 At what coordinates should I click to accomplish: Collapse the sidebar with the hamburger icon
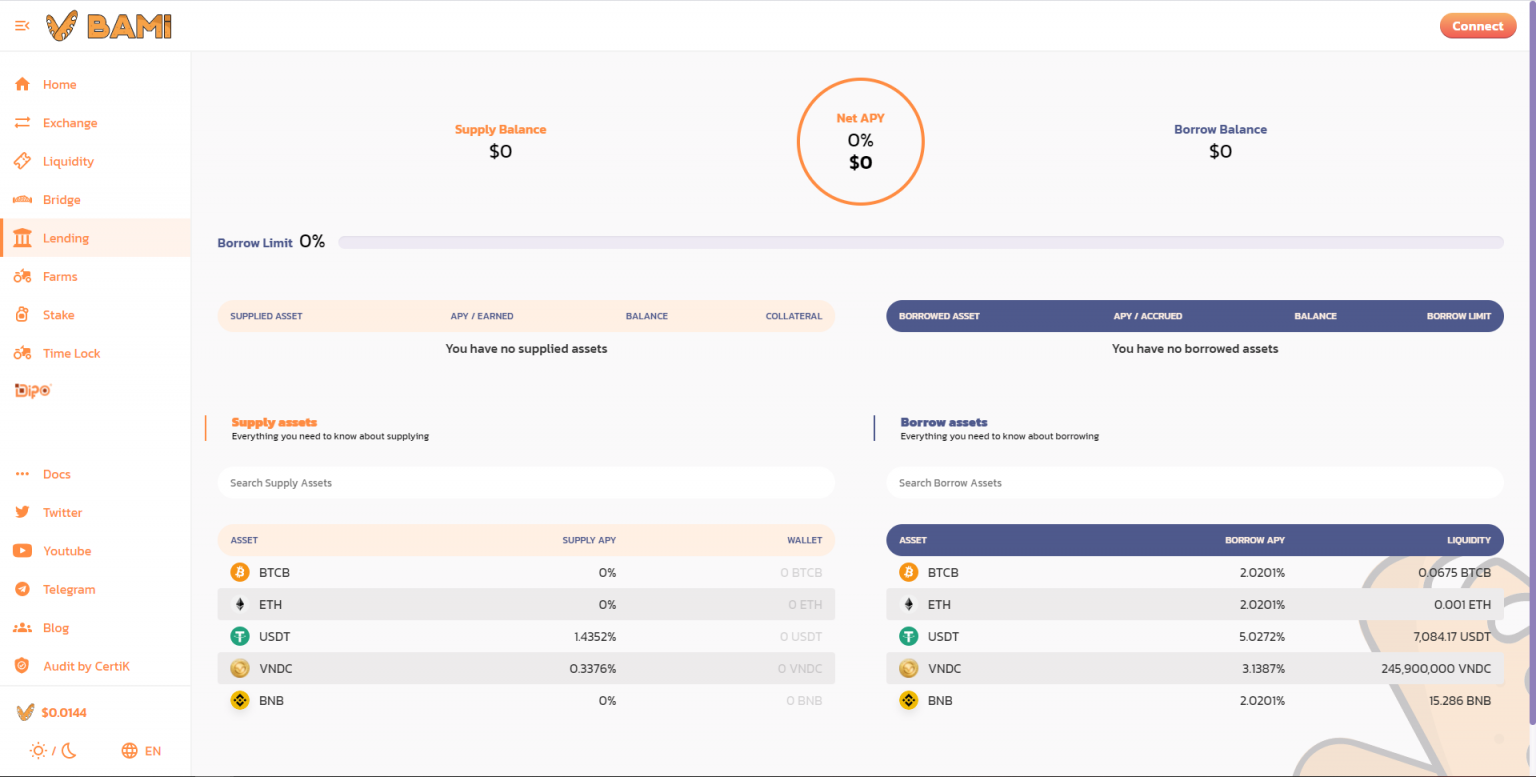click(x=22, y=26)
